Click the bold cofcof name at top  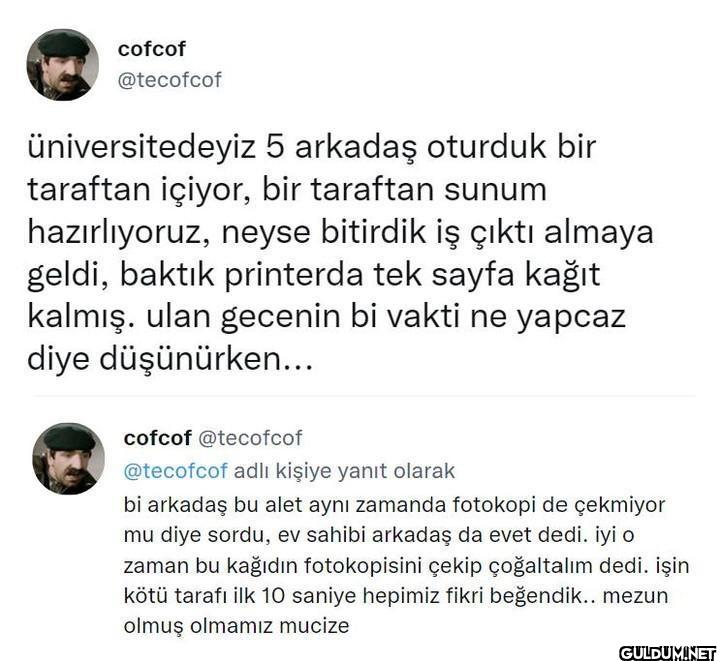[152, 49]
